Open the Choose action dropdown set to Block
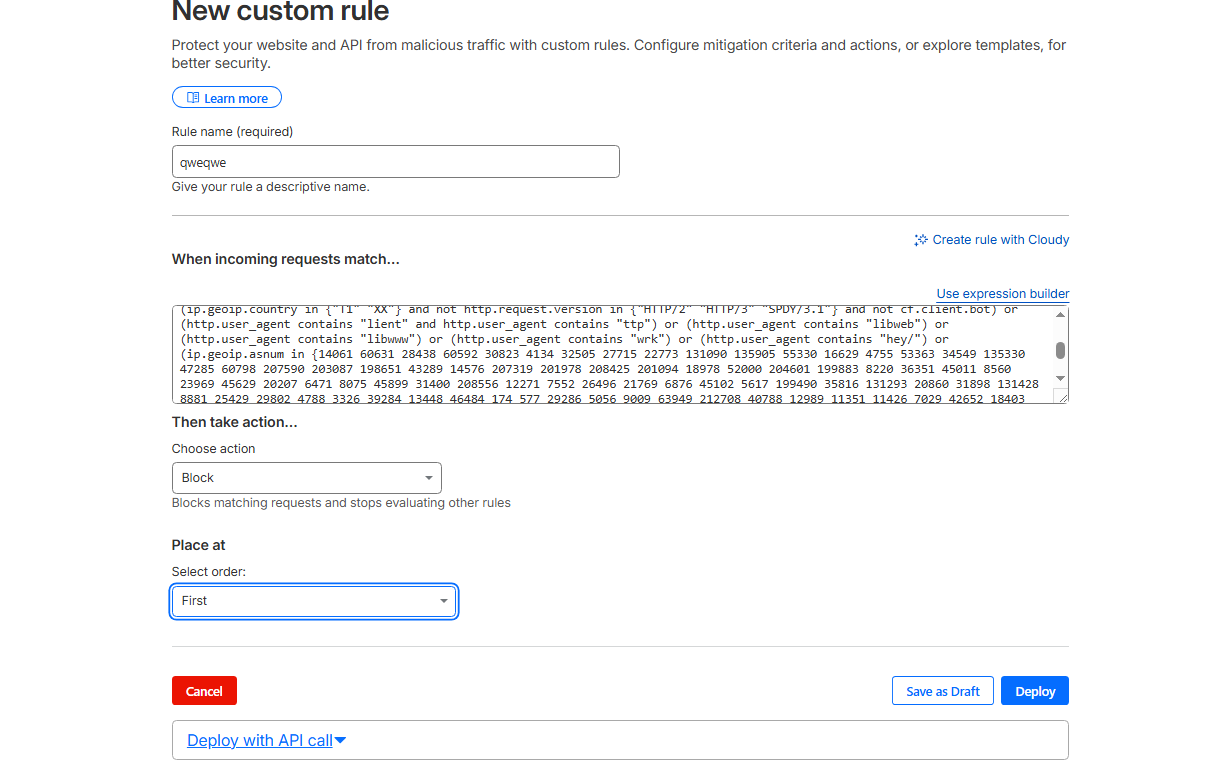 307,478
